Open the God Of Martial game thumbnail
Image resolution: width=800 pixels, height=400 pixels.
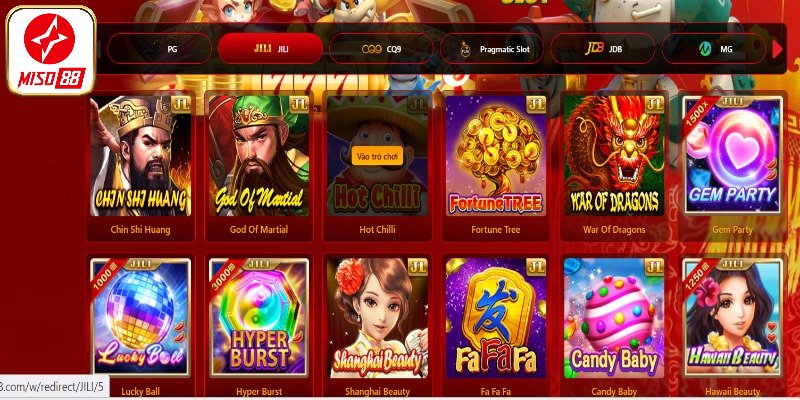259,156
